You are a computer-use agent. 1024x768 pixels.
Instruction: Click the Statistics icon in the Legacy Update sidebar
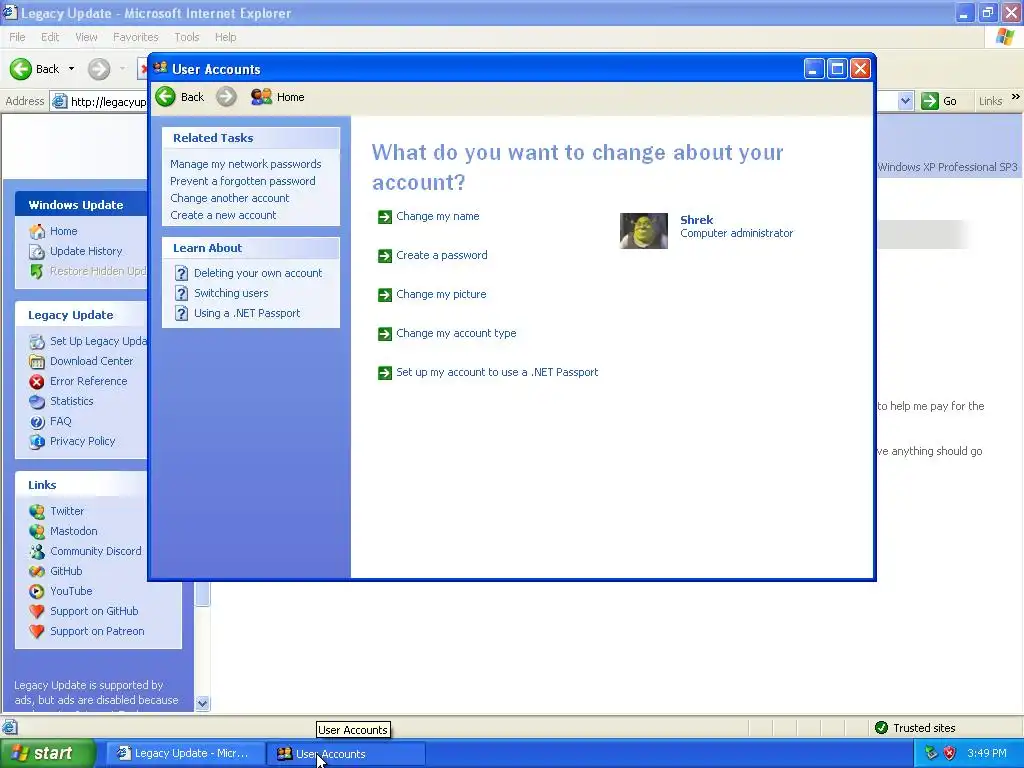[37, 402]
